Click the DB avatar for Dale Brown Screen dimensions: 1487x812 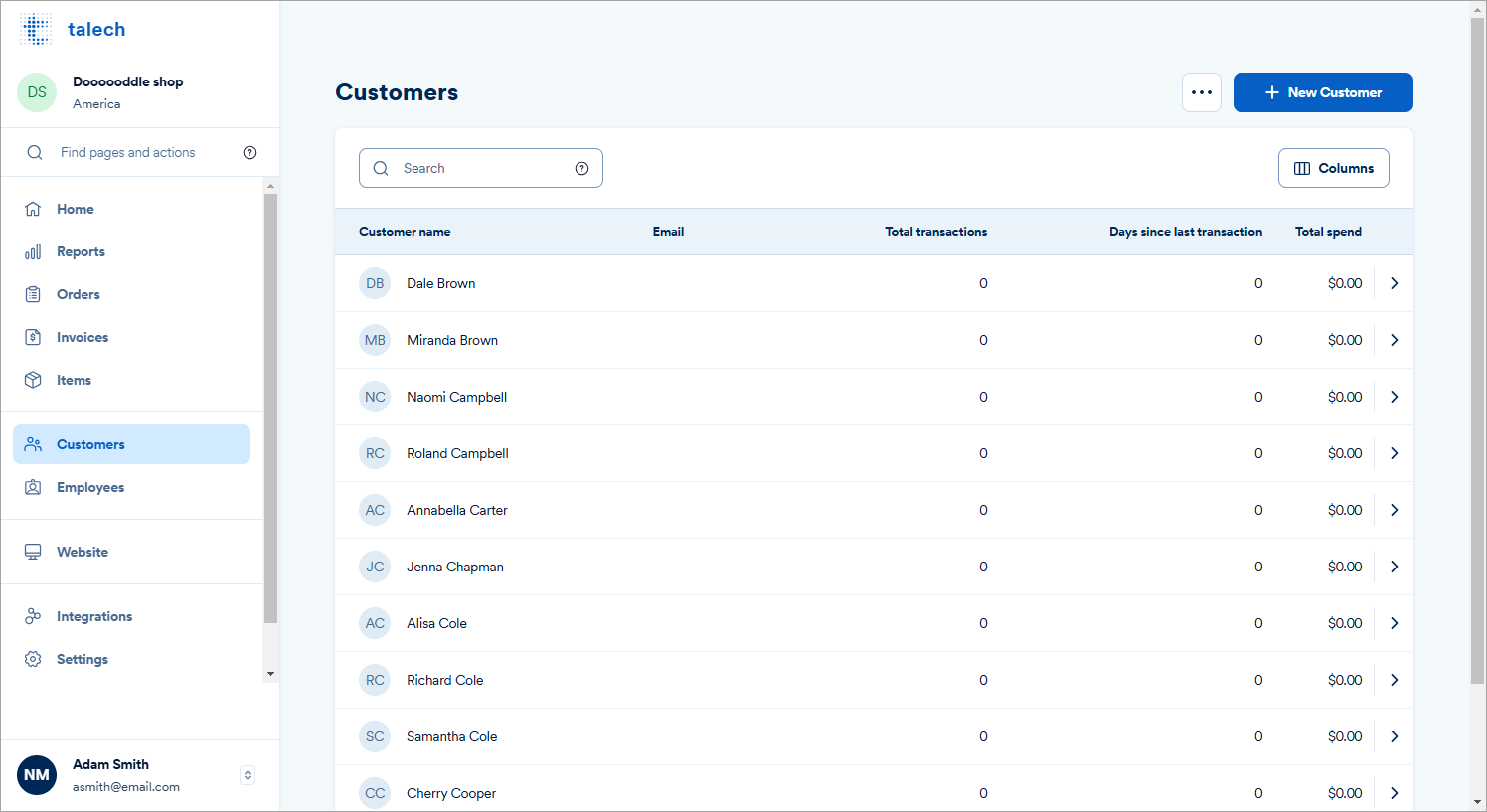375,283
